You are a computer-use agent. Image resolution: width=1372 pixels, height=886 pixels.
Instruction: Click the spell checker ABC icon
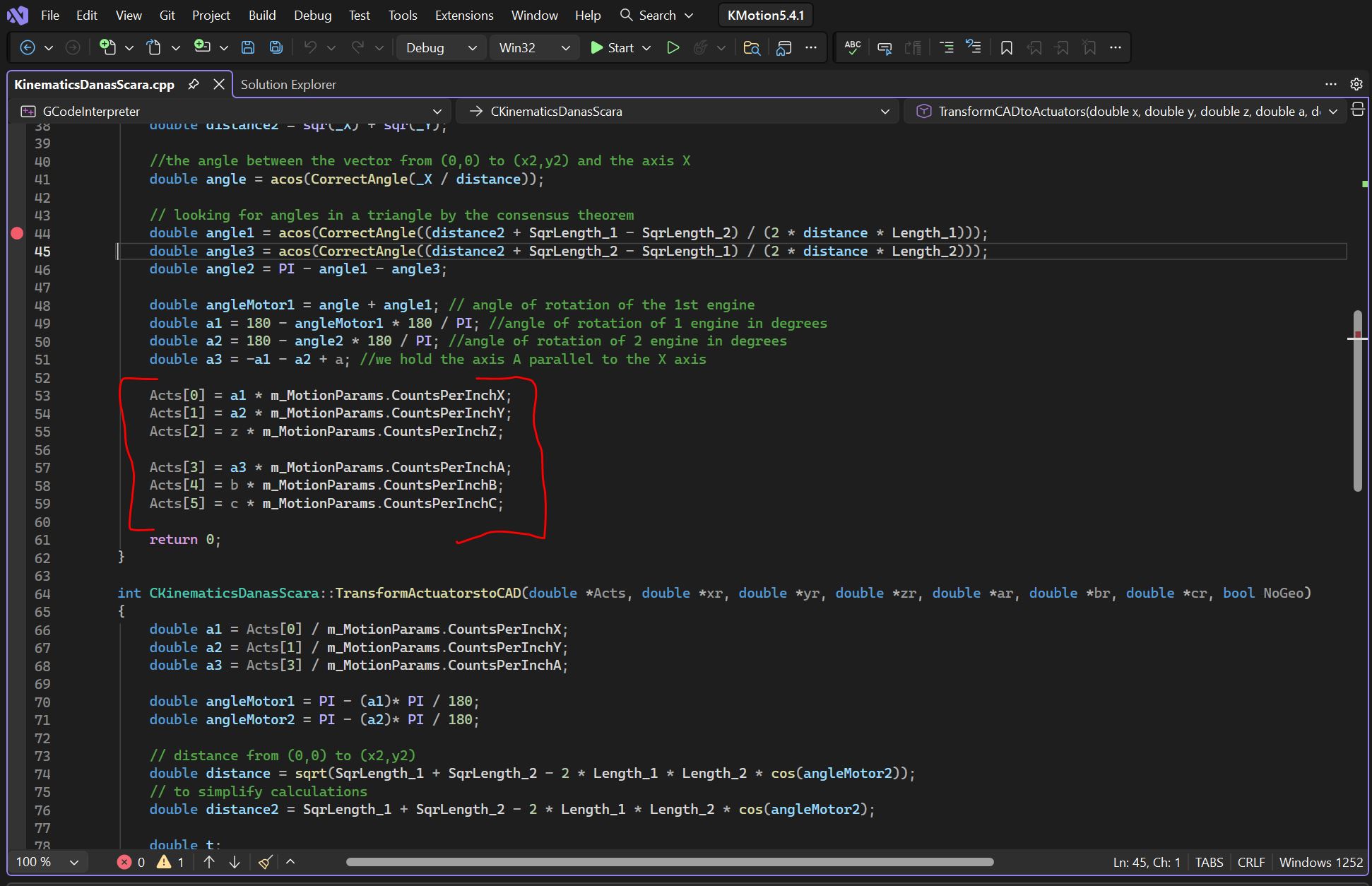(x=853, y=47)
